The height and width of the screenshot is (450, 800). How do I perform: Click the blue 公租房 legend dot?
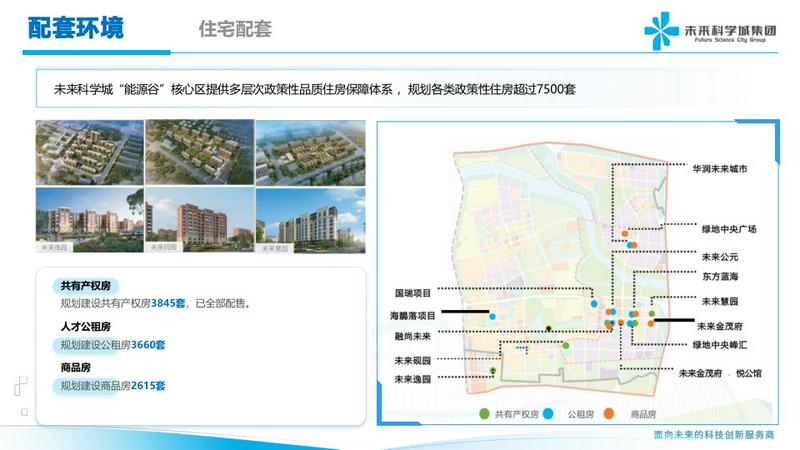548,414
